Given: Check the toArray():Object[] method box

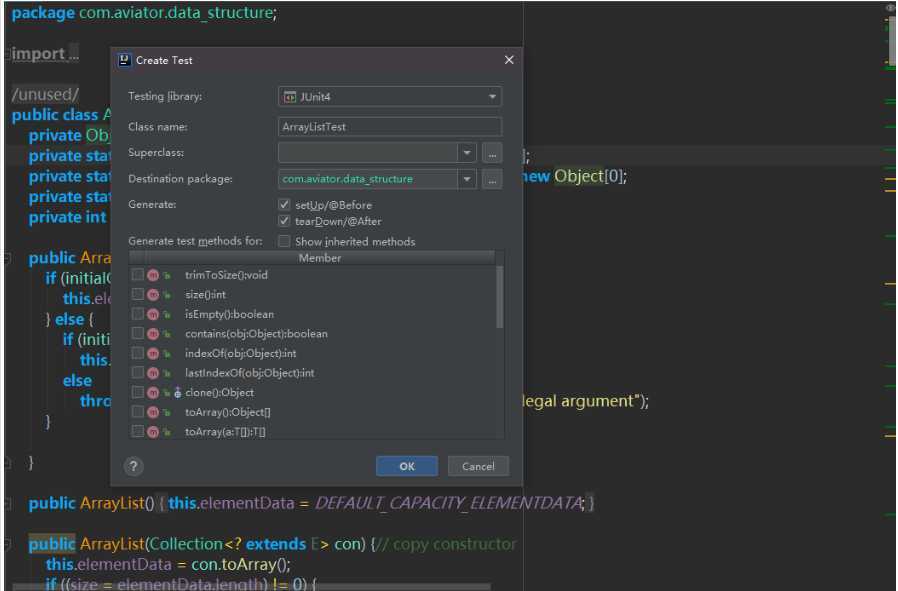Looking at the screenshot, I should pos(137,412).
